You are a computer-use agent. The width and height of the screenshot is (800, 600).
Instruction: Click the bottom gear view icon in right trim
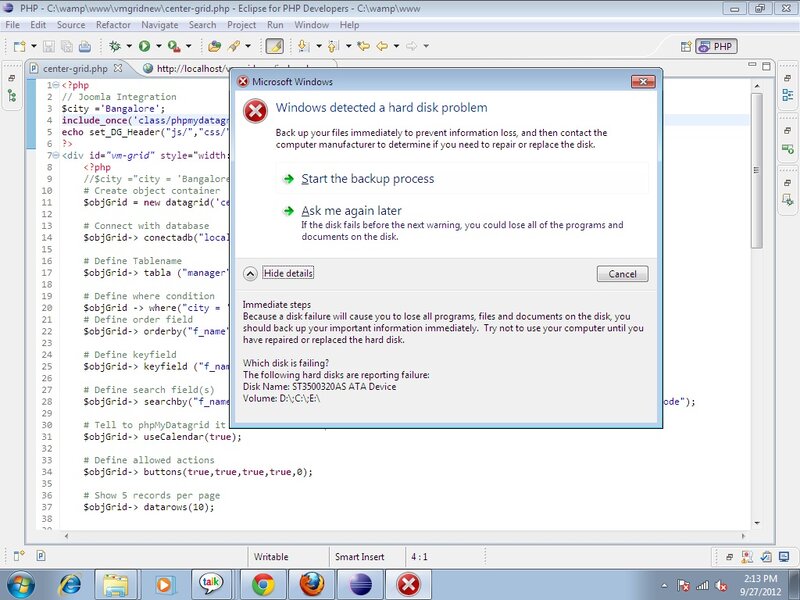(788, 201)
